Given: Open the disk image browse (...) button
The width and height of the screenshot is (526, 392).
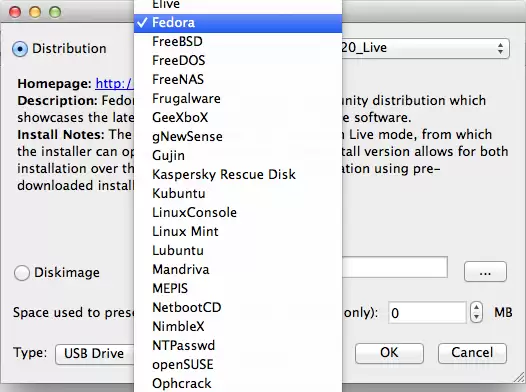Looking at the screenshot, I should click(x=485, y=272).
